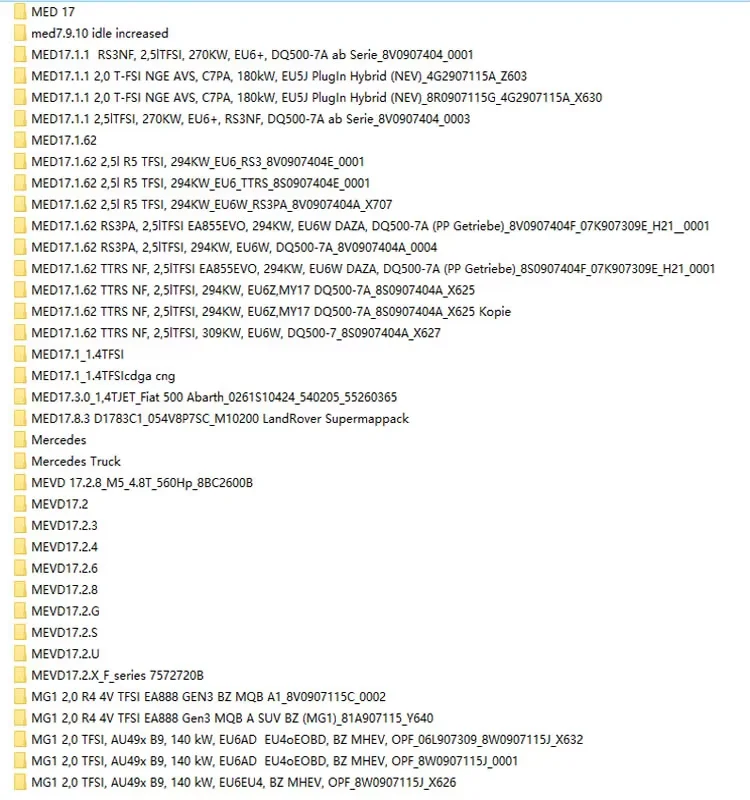The image size is (750, 800).
Task: Select MED17.1.1 PlugIn Hybrid 4G2907115A_Z603 folder
Action: 279,76
